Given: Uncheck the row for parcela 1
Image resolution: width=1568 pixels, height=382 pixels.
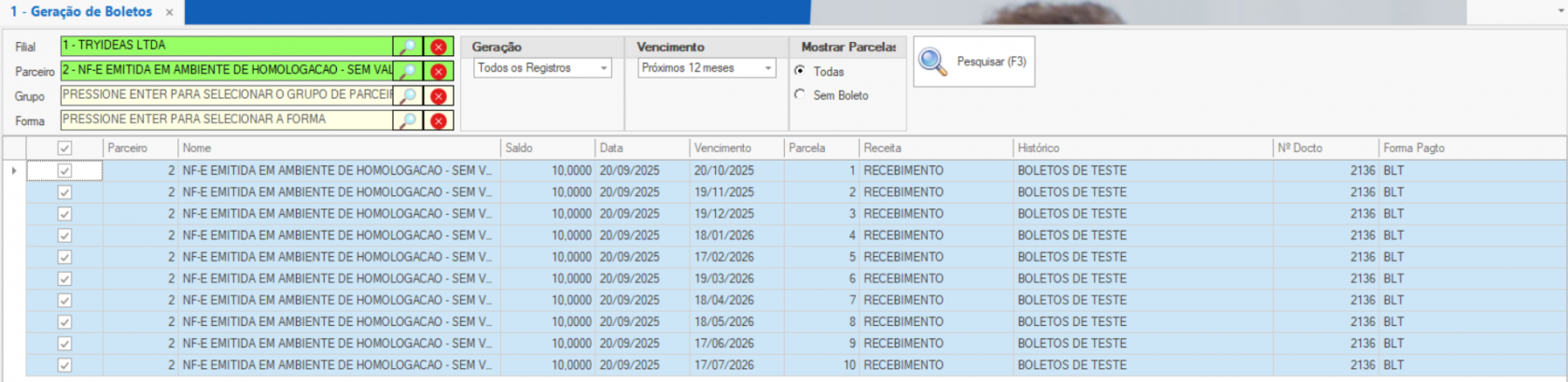Looking at the screenshot, I should 64,171.
